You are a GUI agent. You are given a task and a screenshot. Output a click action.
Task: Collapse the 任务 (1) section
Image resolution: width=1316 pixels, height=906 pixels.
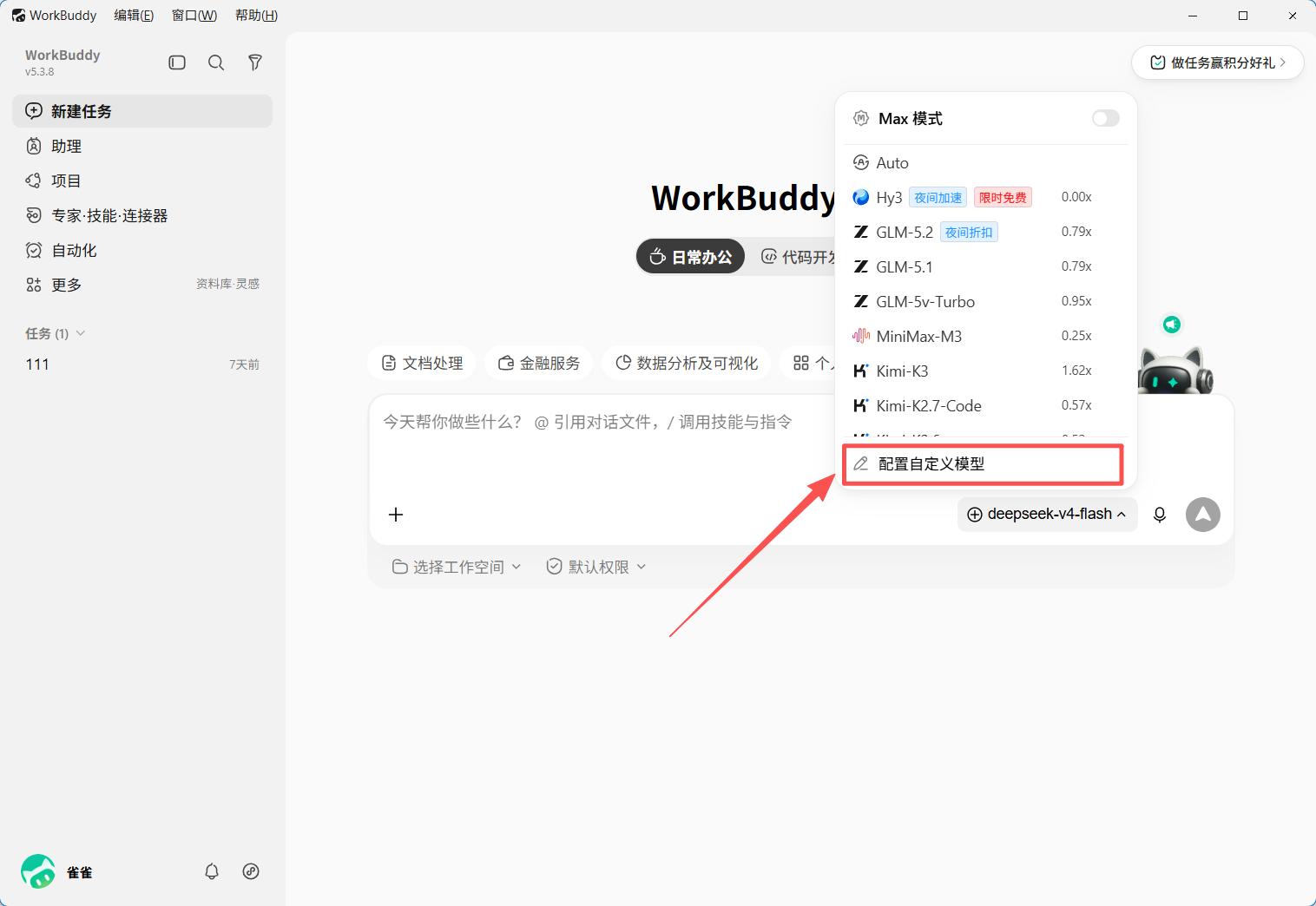[56, 333]
